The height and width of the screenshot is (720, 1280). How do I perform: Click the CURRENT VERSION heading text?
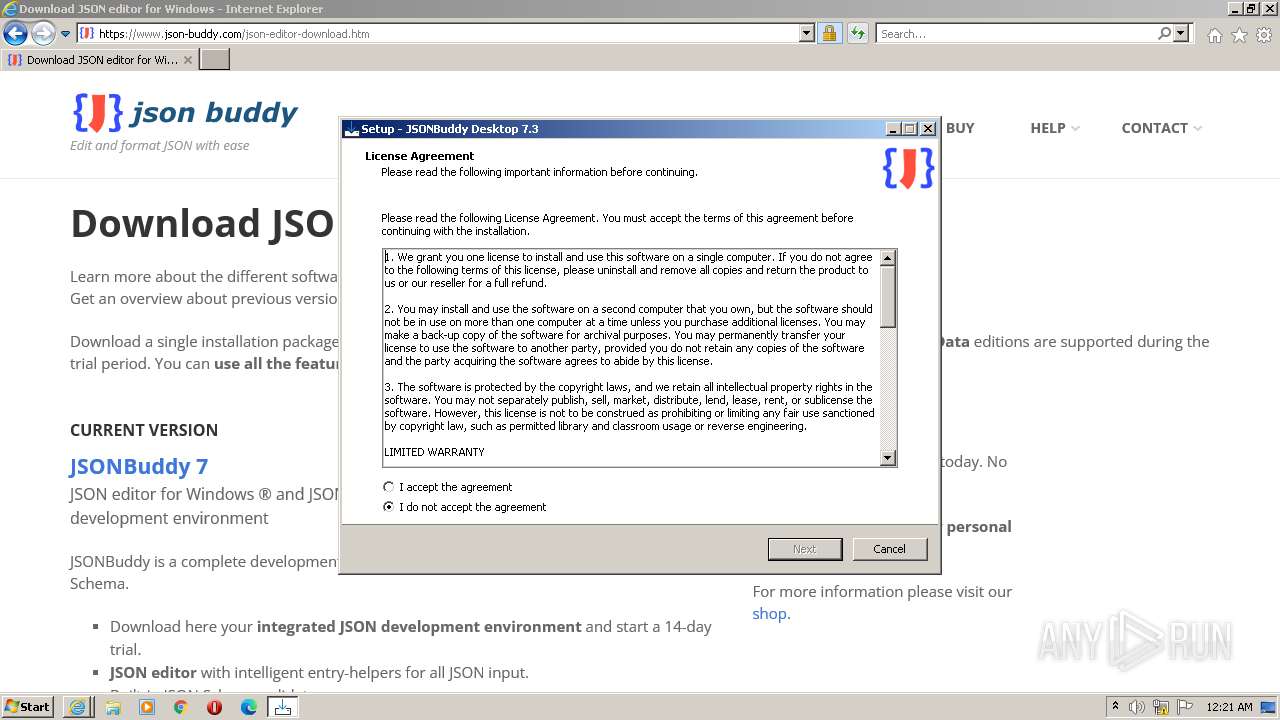pos(144,430)
